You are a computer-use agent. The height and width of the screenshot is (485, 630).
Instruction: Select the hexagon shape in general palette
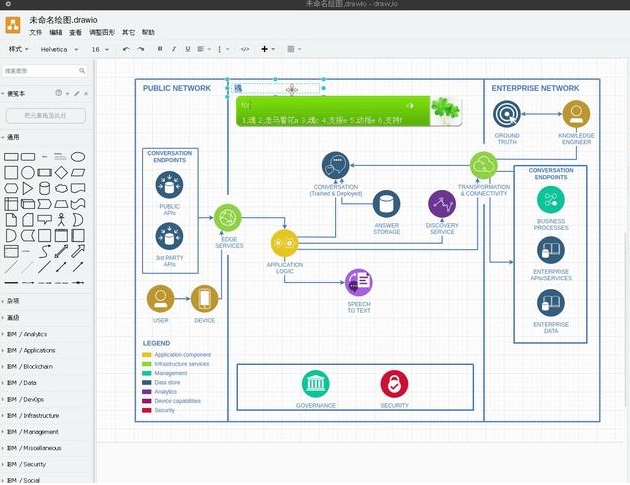[x=11, y=188]
